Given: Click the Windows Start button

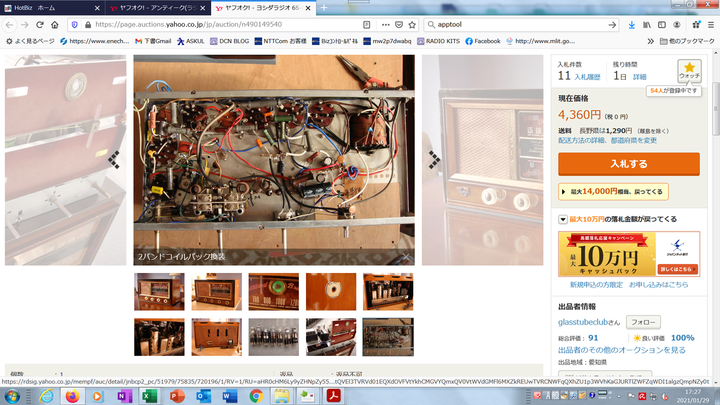Looking at the screenshot, I should point(11,396).
